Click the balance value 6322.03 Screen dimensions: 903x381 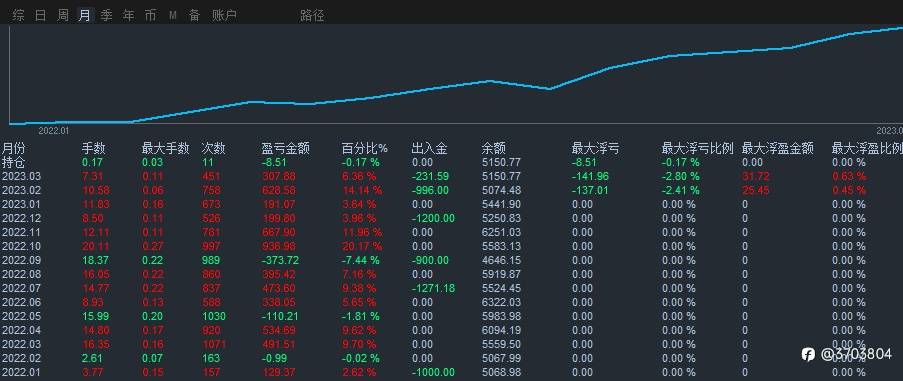501,302
